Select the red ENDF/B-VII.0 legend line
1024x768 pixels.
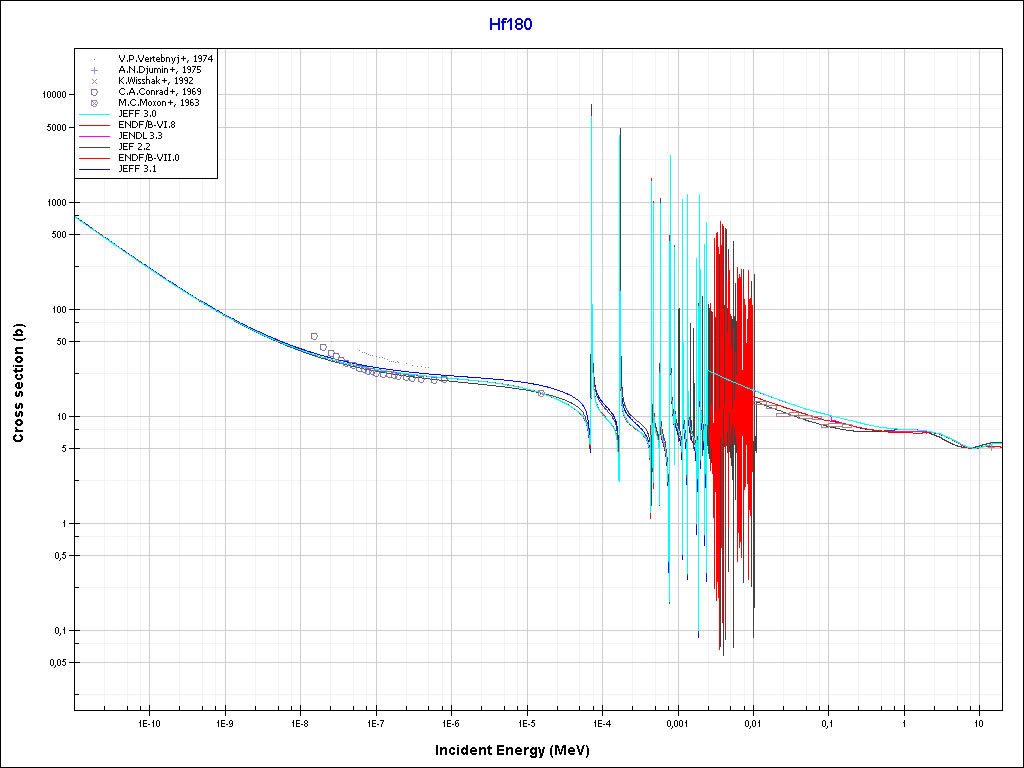[x=93, y=158]
